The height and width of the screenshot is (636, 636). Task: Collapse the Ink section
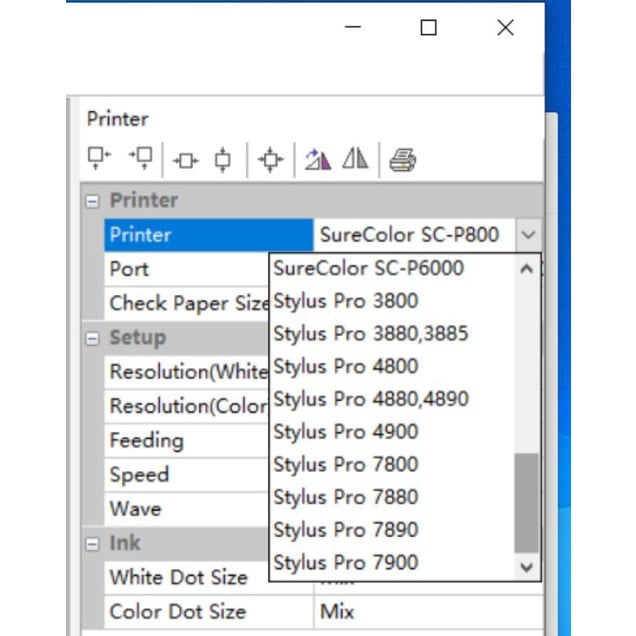[93, 544]
